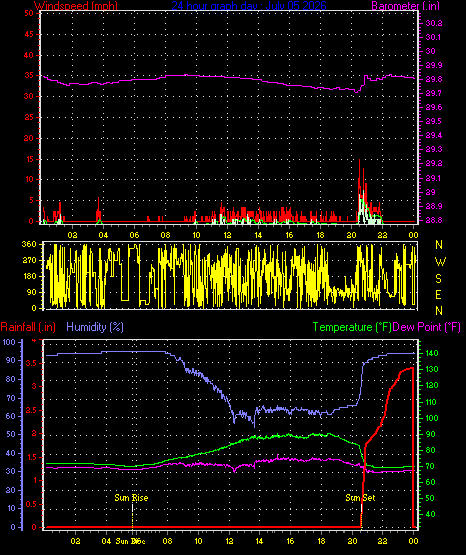Click the "Barometer (.in)" axis title

click(405, 5)
